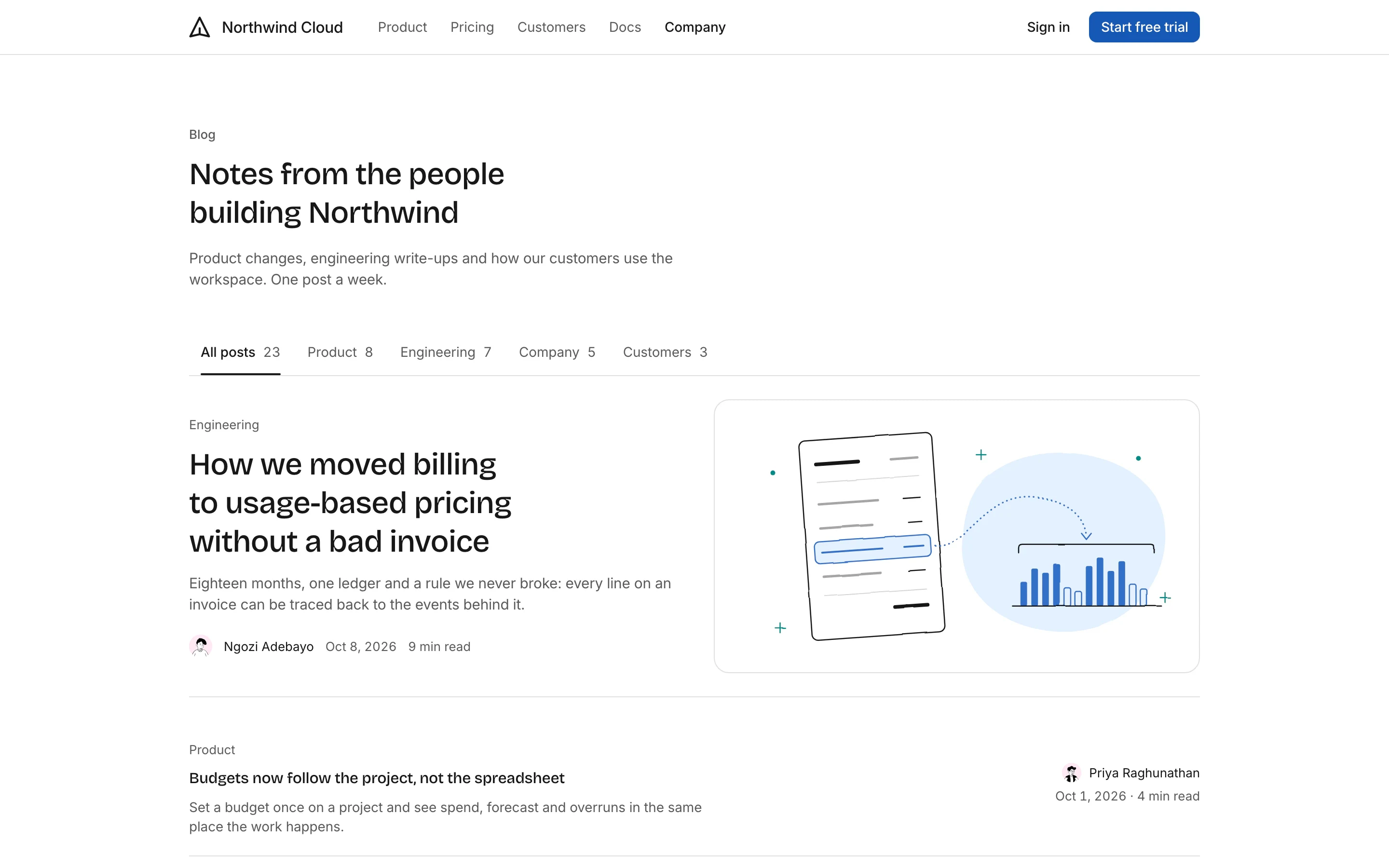
Task: Switch to the Engineering posts tab
Action: (x=446, y=352)
